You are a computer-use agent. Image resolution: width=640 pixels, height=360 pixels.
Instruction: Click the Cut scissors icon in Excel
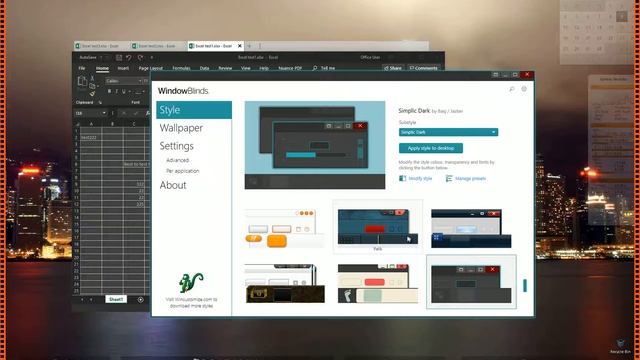pyautogui.click(x=92, y=78)
